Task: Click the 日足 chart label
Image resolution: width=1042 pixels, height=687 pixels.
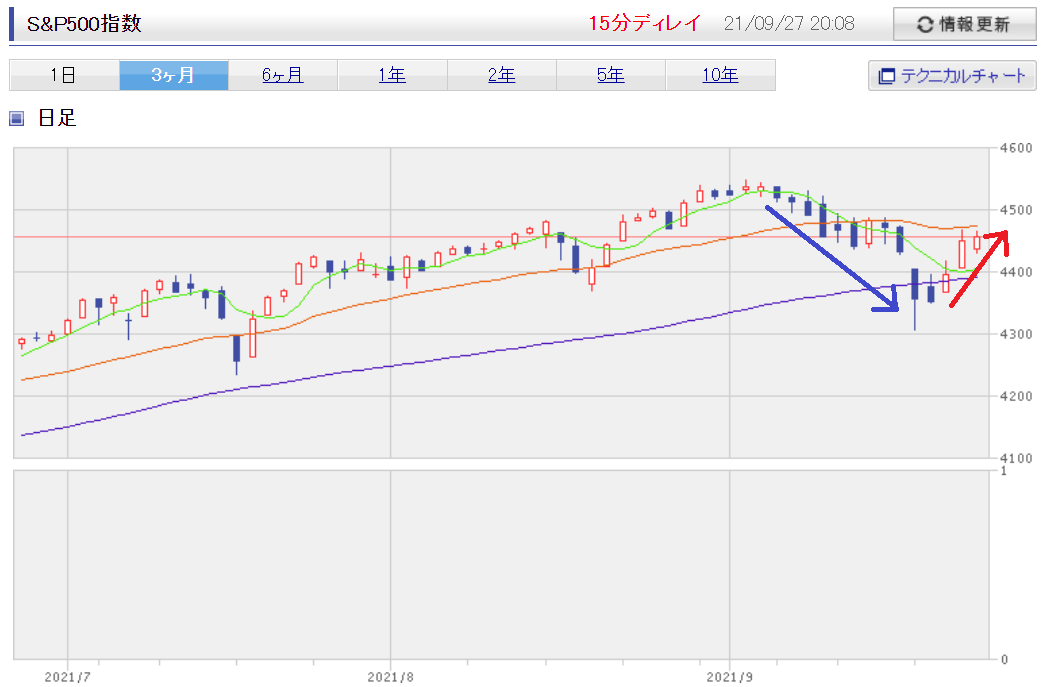Action: 57,118
